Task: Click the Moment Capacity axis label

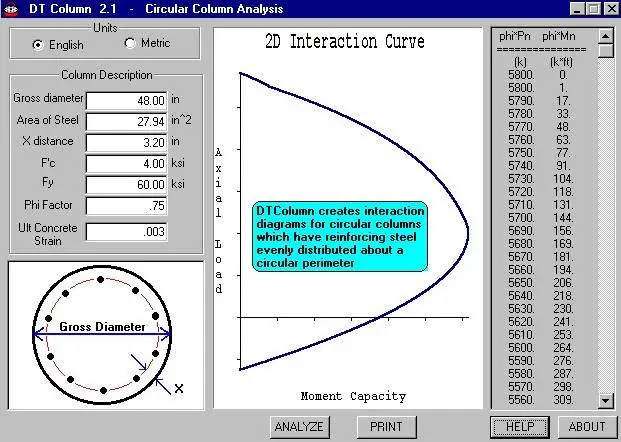Action: (x=353, y=396)
